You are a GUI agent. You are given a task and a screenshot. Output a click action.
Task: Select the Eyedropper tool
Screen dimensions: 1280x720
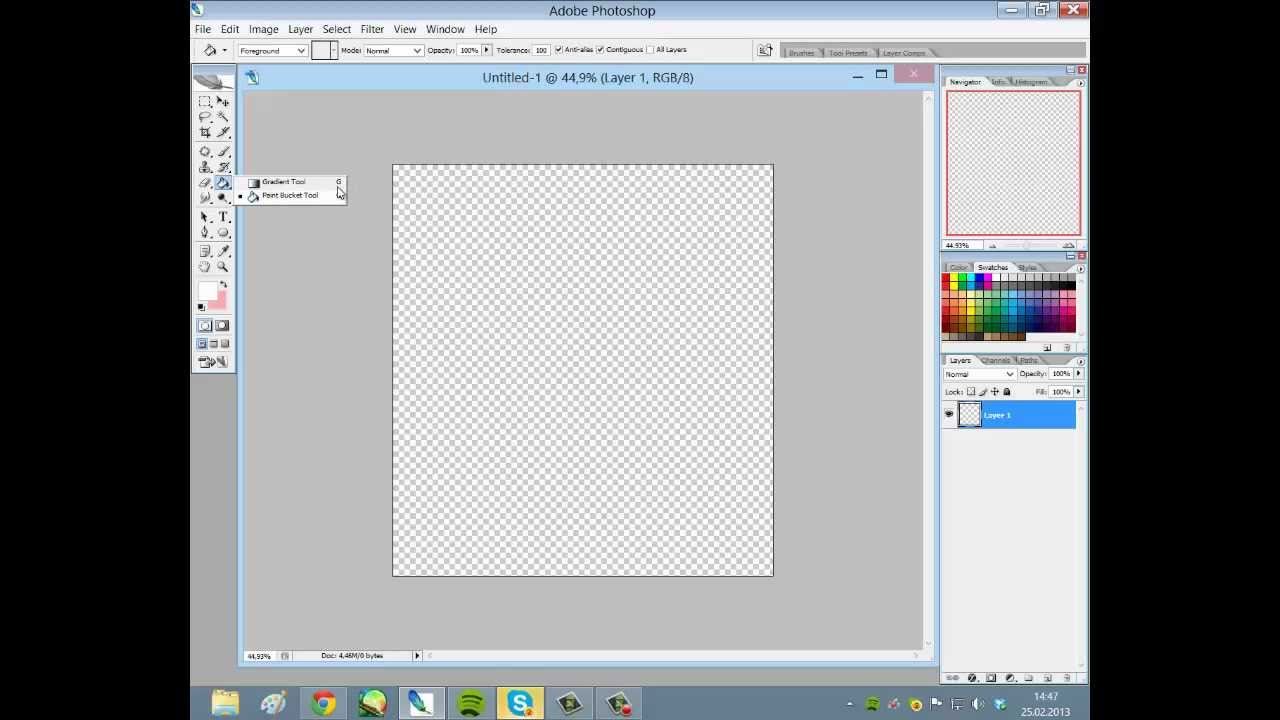[x=223, y=251]
